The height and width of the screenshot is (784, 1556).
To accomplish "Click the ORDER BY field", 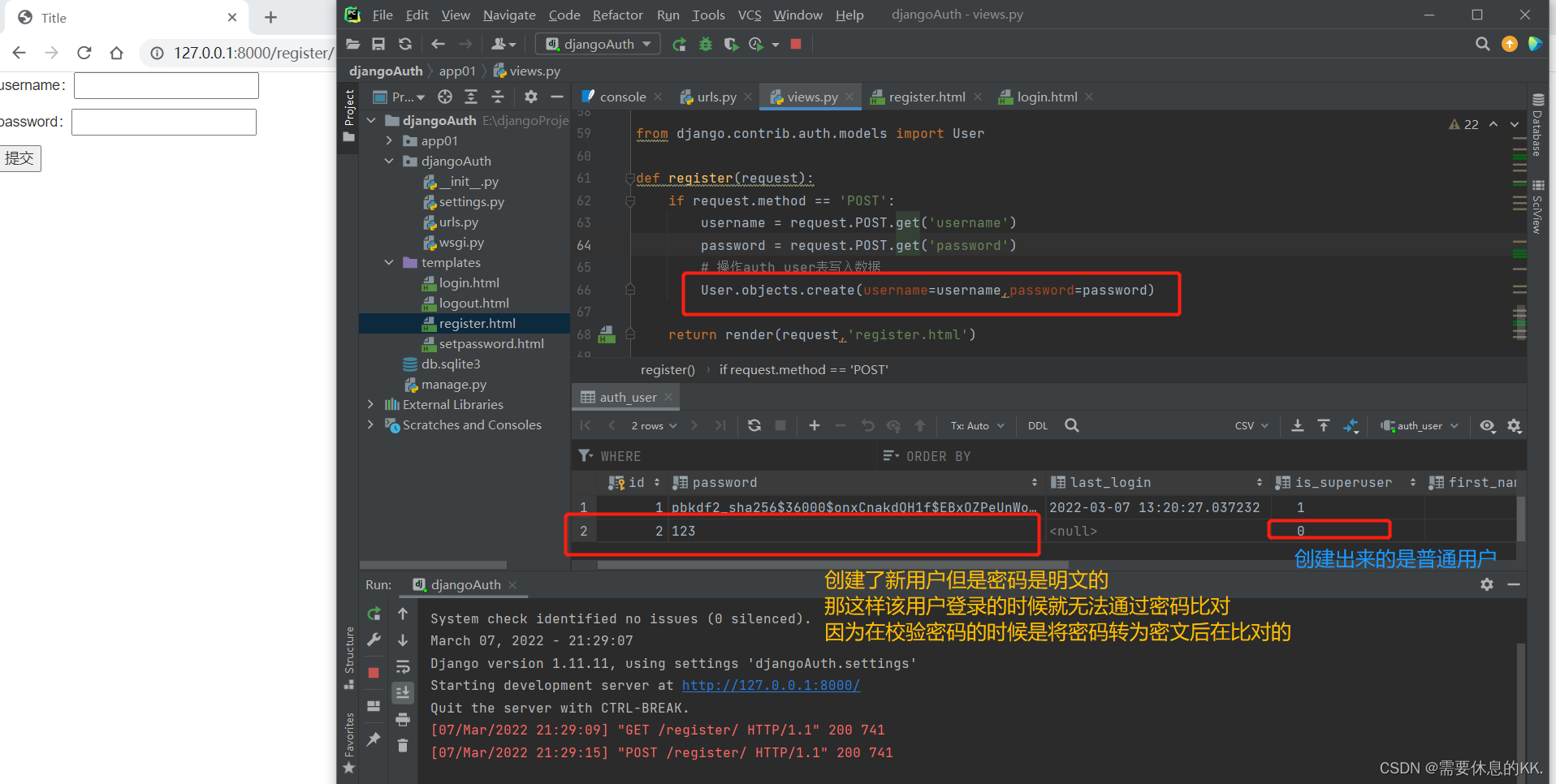I will [1202, 456].
